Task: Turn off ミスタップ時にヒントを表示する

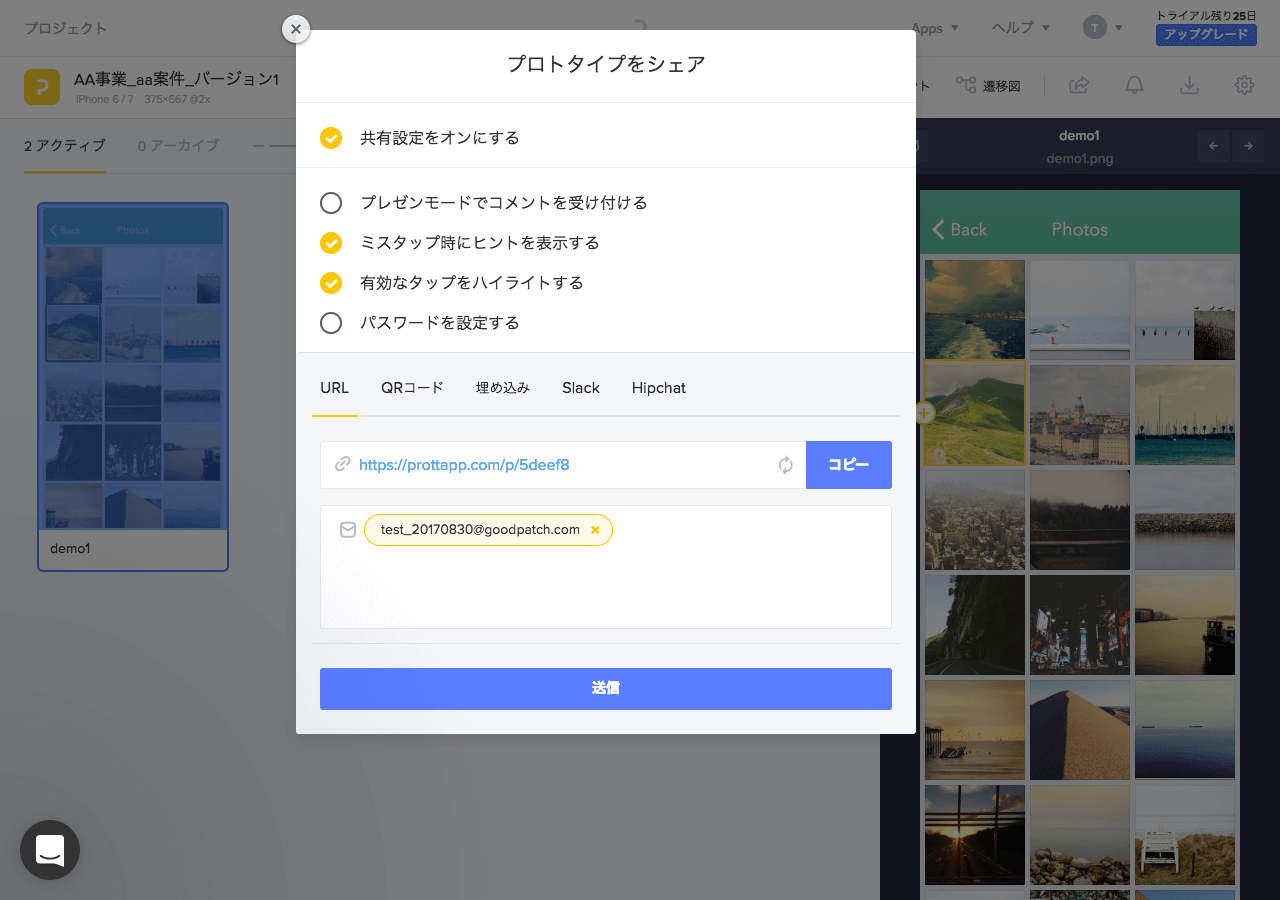Action: [x=331, y=242]
